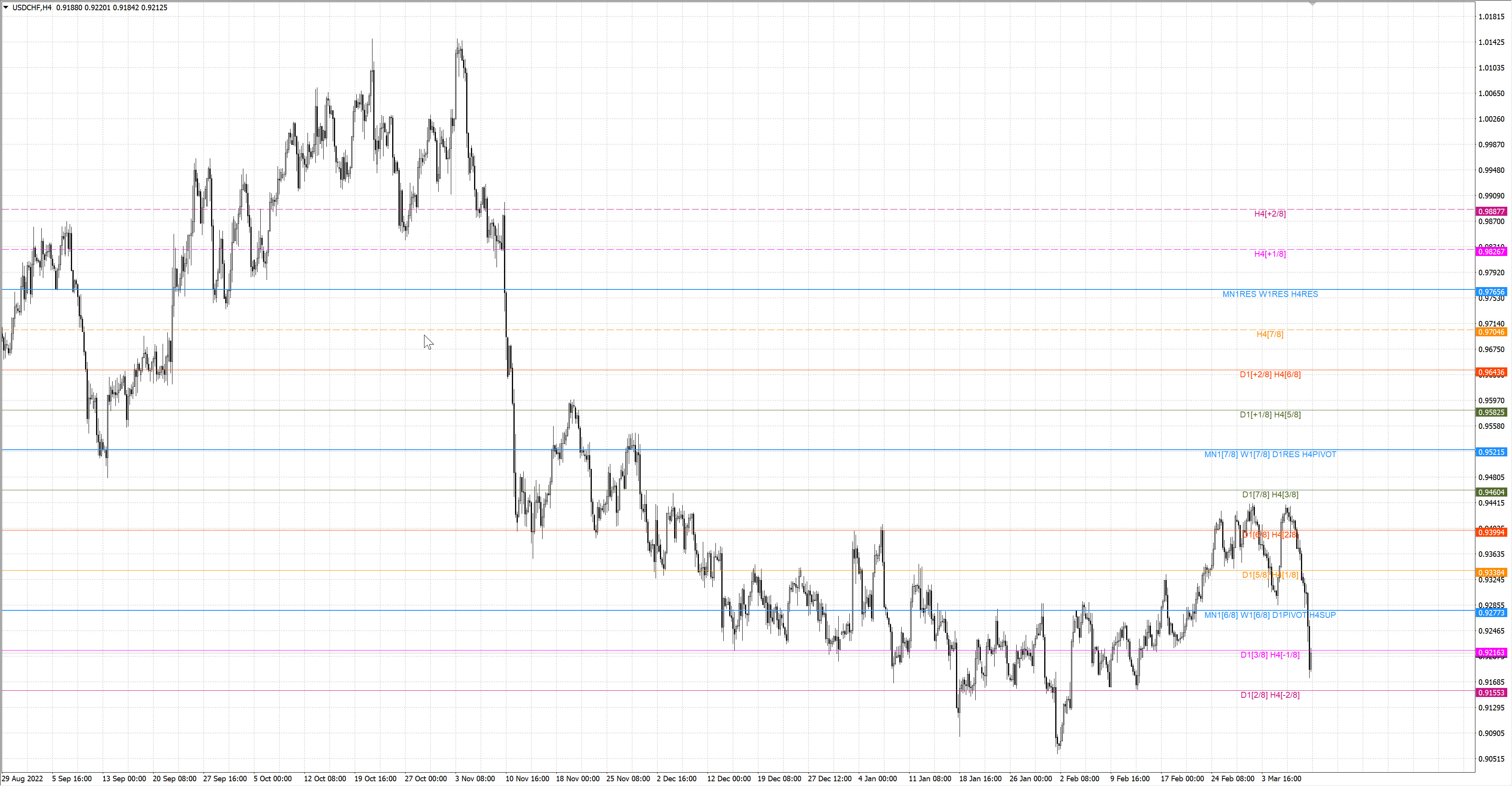Click the 0.91295 price axis value
1512x786 pixels.
(1492, 708)
